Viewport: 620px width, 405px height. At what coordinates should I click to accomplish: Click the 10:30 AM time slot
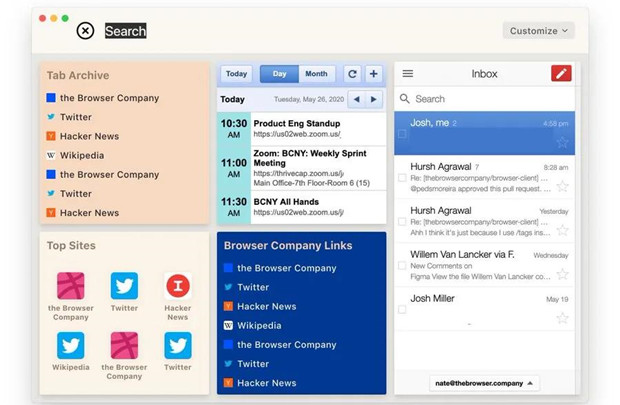[234, 129]
